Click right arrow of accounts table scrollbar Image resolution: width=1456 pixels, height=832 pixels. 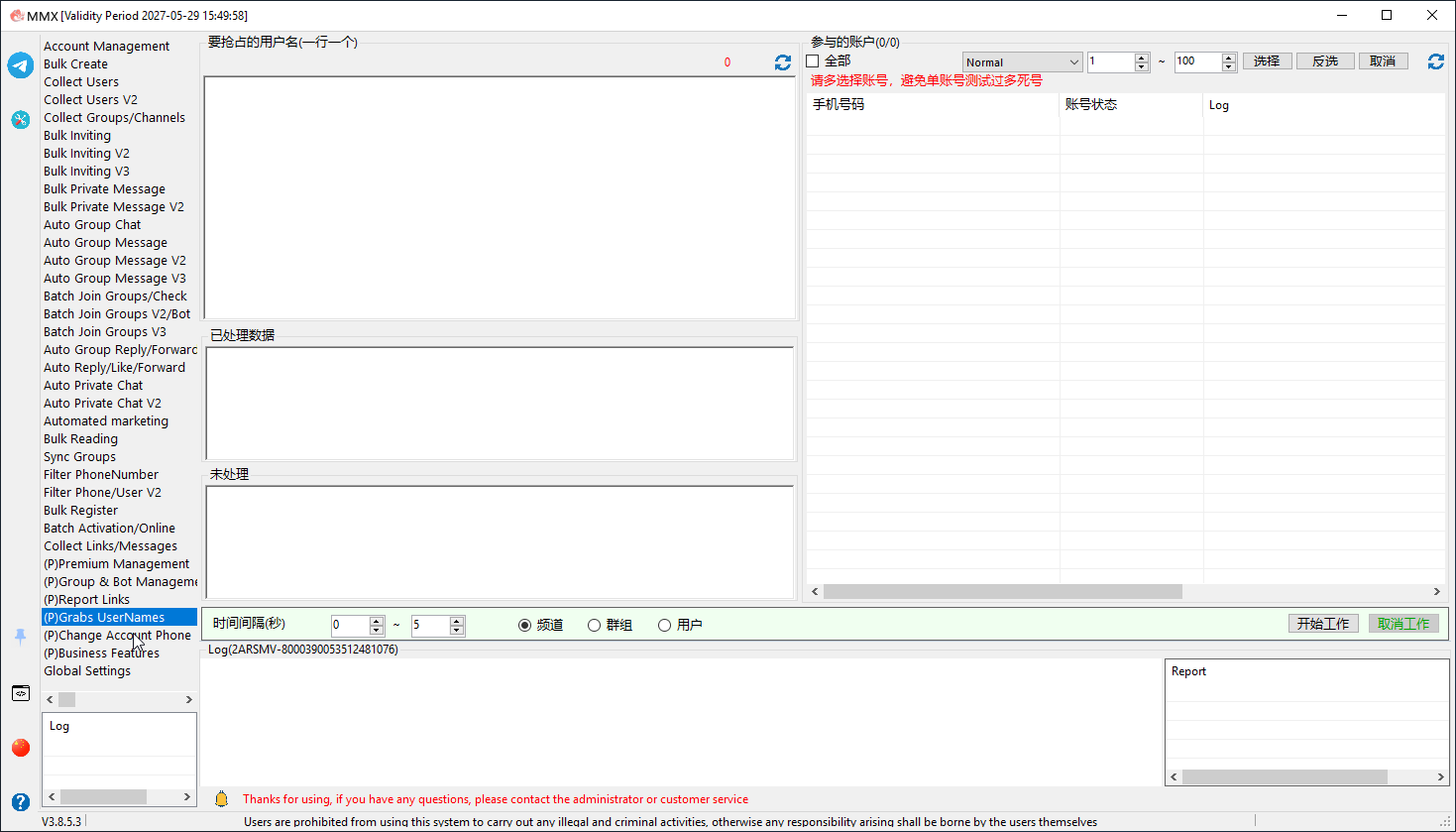(1437, 591)
